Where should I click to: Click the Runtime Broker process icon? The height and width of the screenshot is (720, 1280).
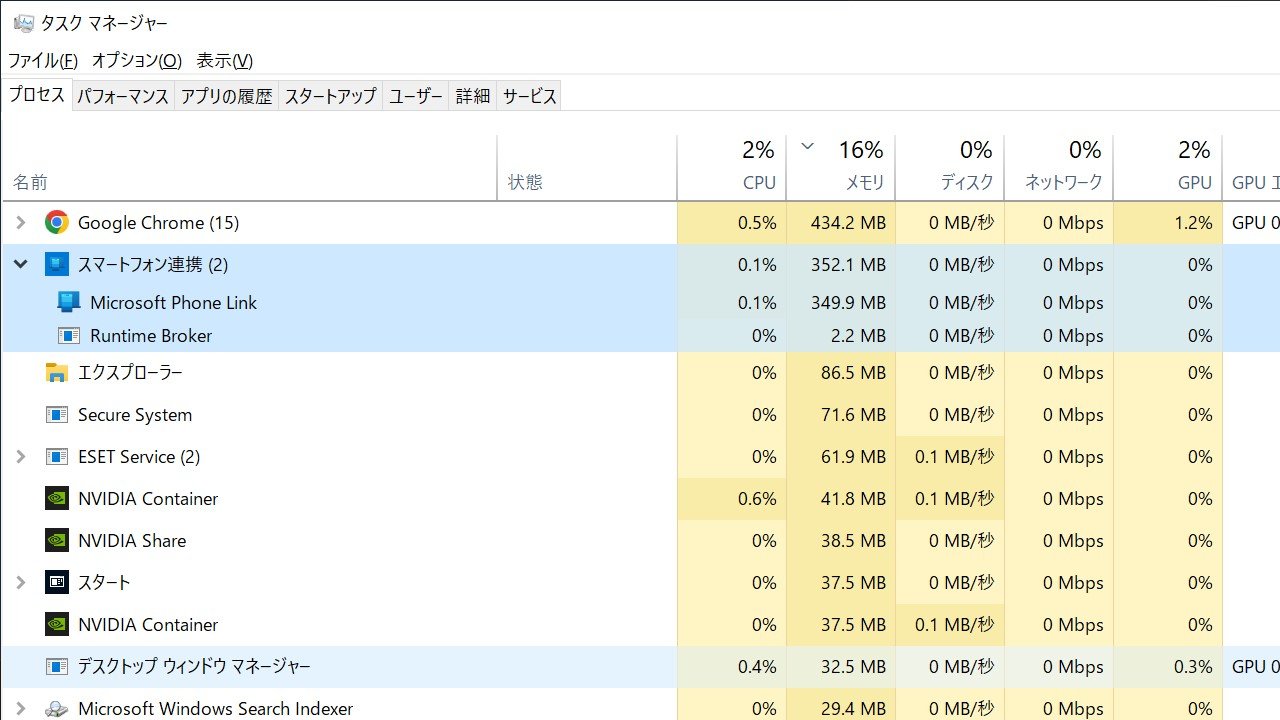pyautogui.click(x=69, y=336)
